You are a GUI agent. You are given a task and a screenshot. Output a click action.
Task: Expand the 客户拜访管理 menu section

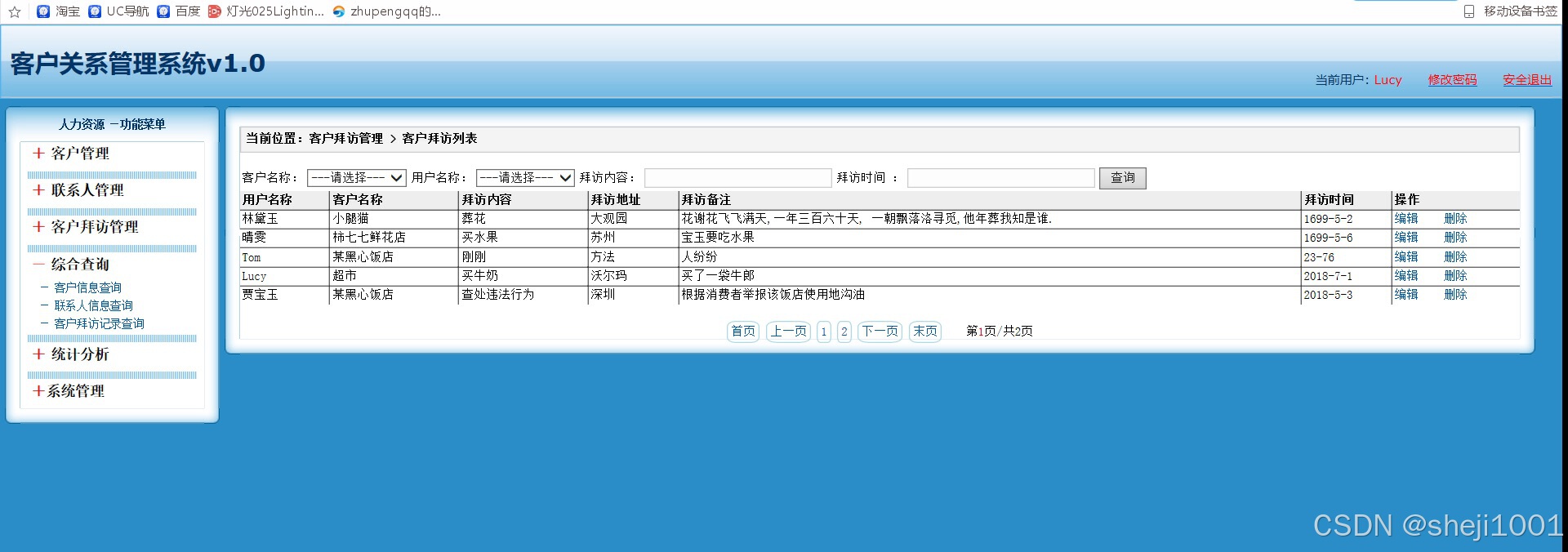pos(86,227)
